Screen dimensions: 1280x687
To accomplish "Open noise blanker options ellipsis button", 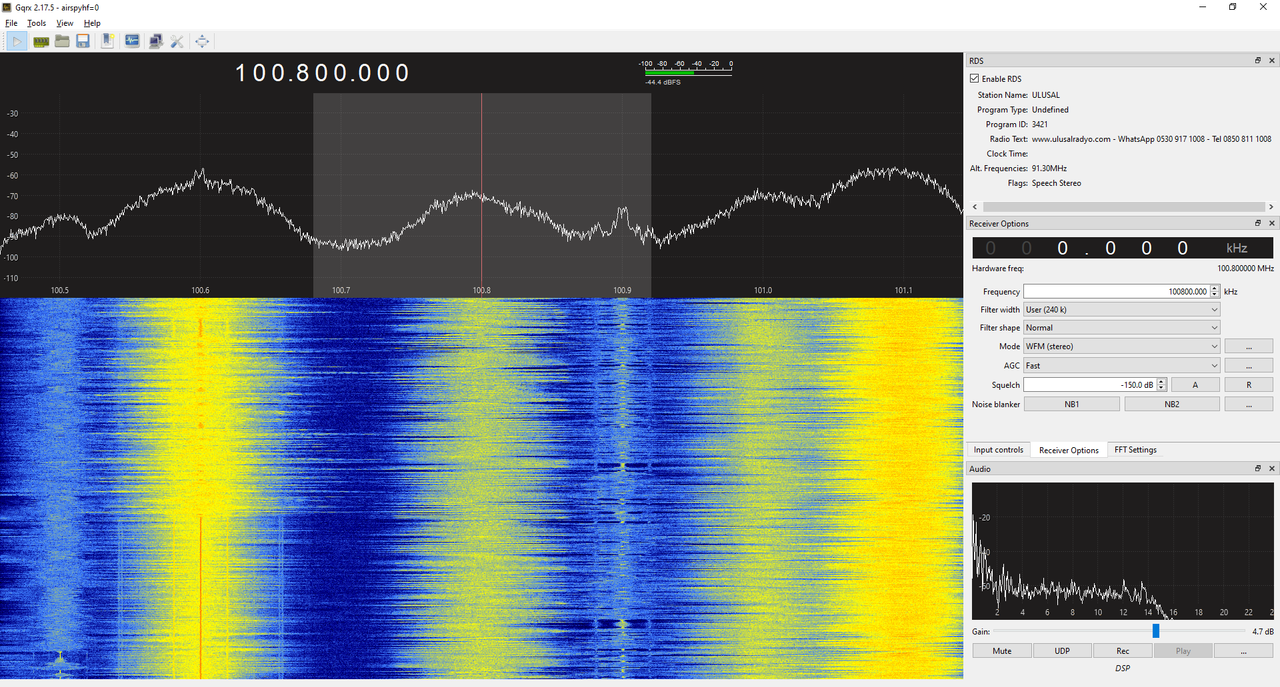I will pos(1249,404).
